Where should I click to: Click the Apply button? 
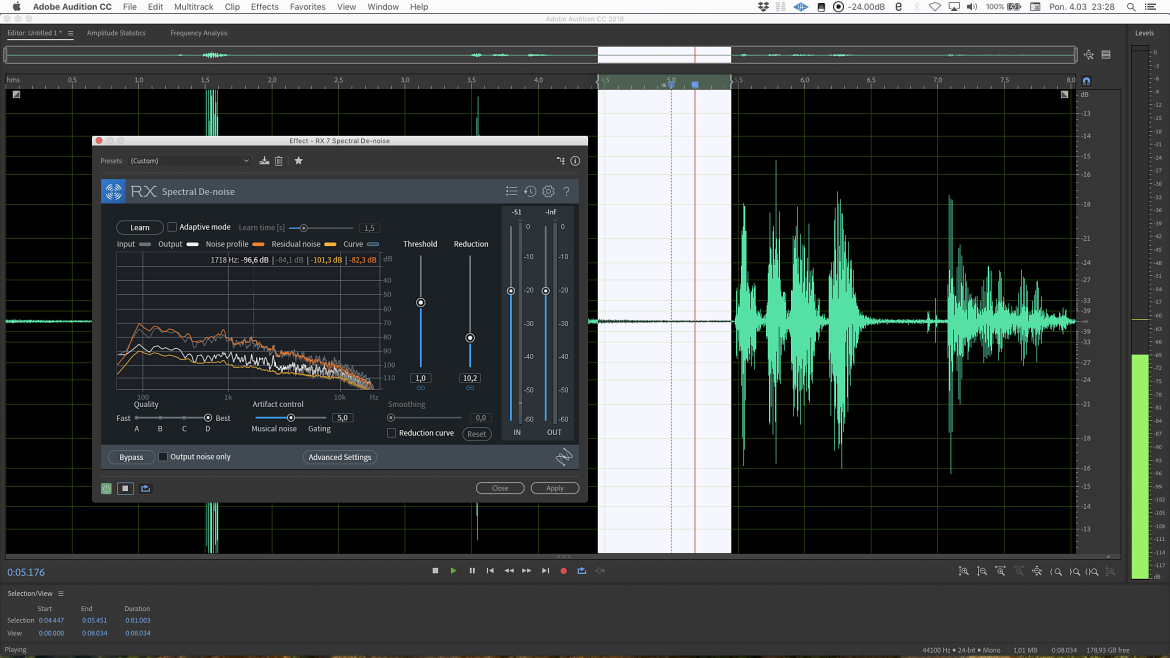(554, 488)
